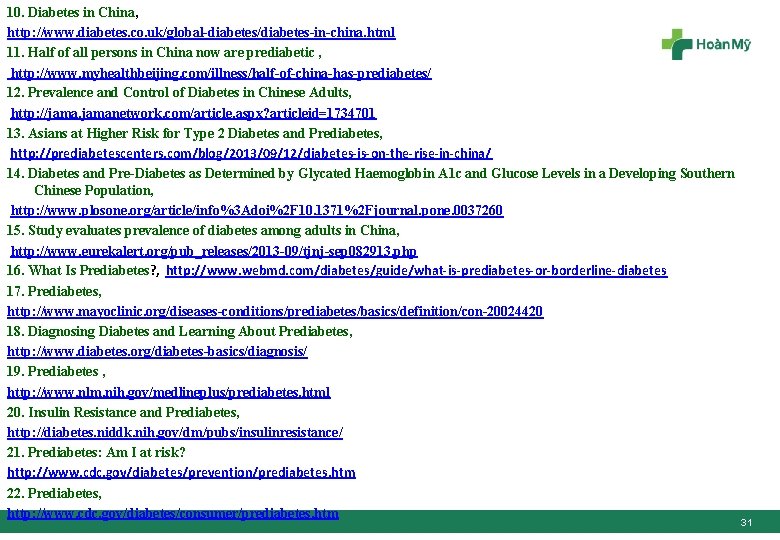
Task: Open the plosone.org journal article link
Action: [257, 210]
